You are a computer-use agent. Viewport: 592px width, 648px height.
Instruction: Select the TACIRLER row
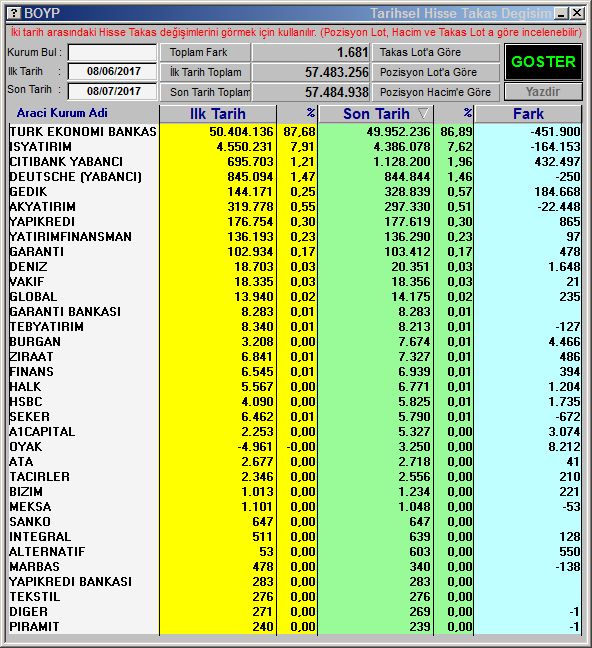coord(295,477)
